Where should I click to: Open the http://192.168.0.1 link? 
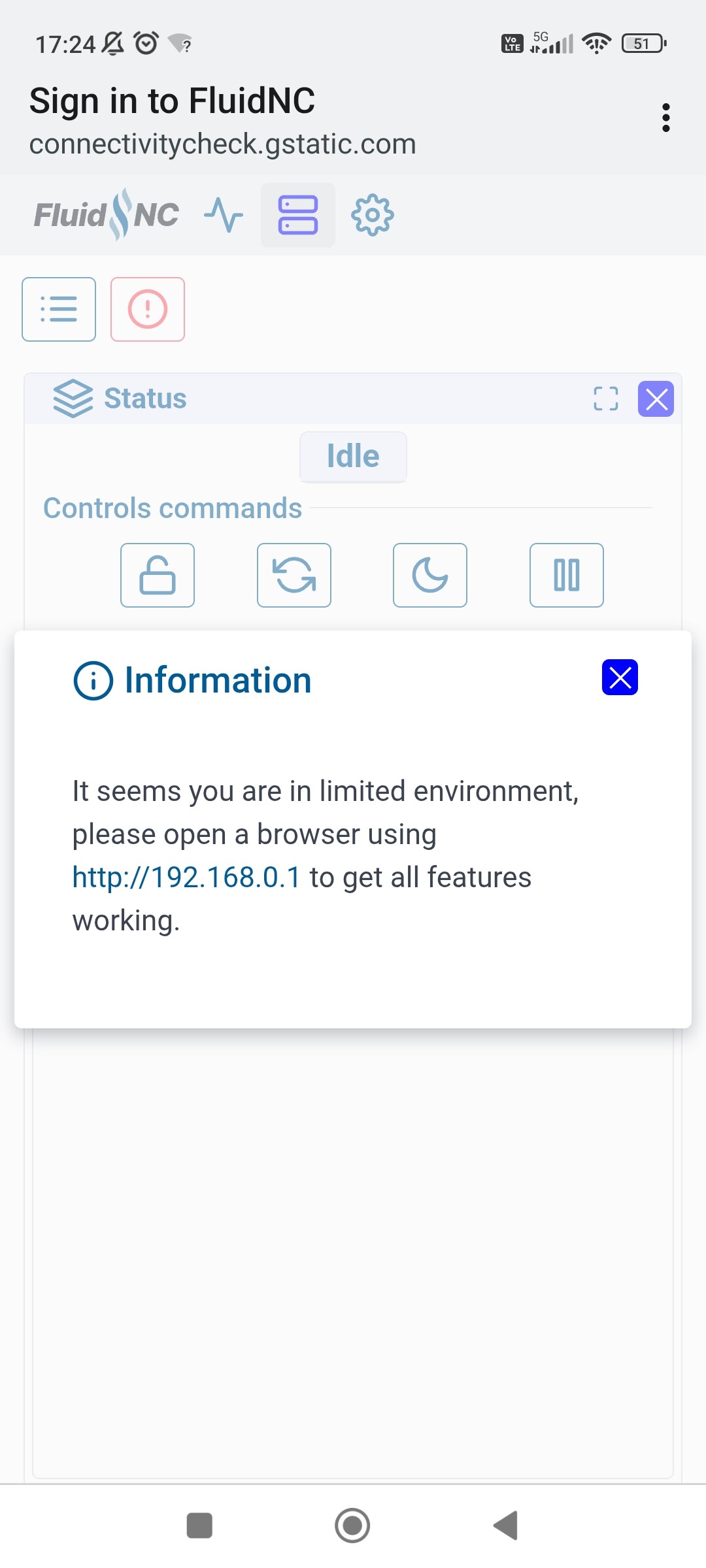point(186,877)
